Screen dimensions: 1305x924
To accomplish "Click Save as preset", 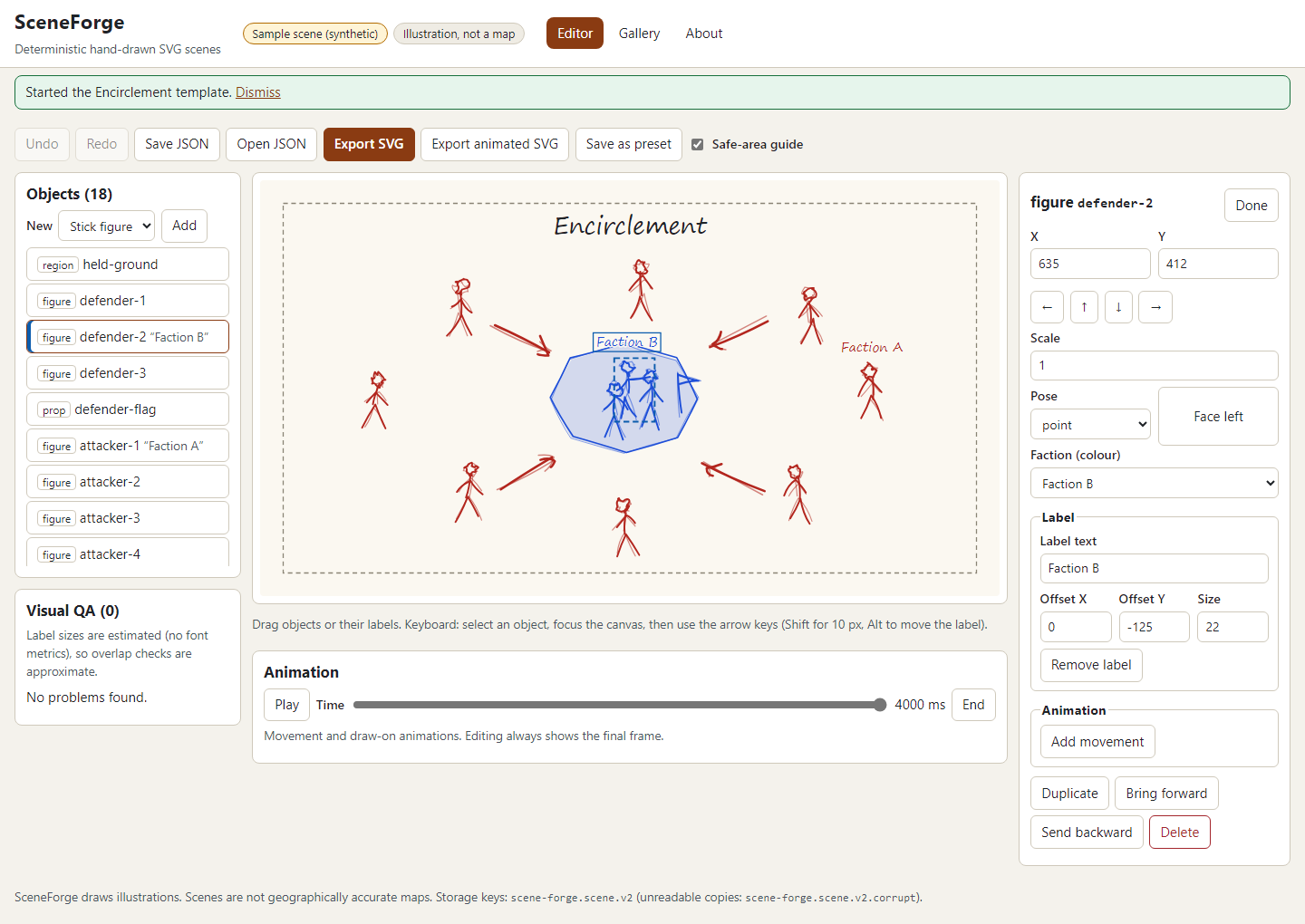I will click(x=629, y=144).
